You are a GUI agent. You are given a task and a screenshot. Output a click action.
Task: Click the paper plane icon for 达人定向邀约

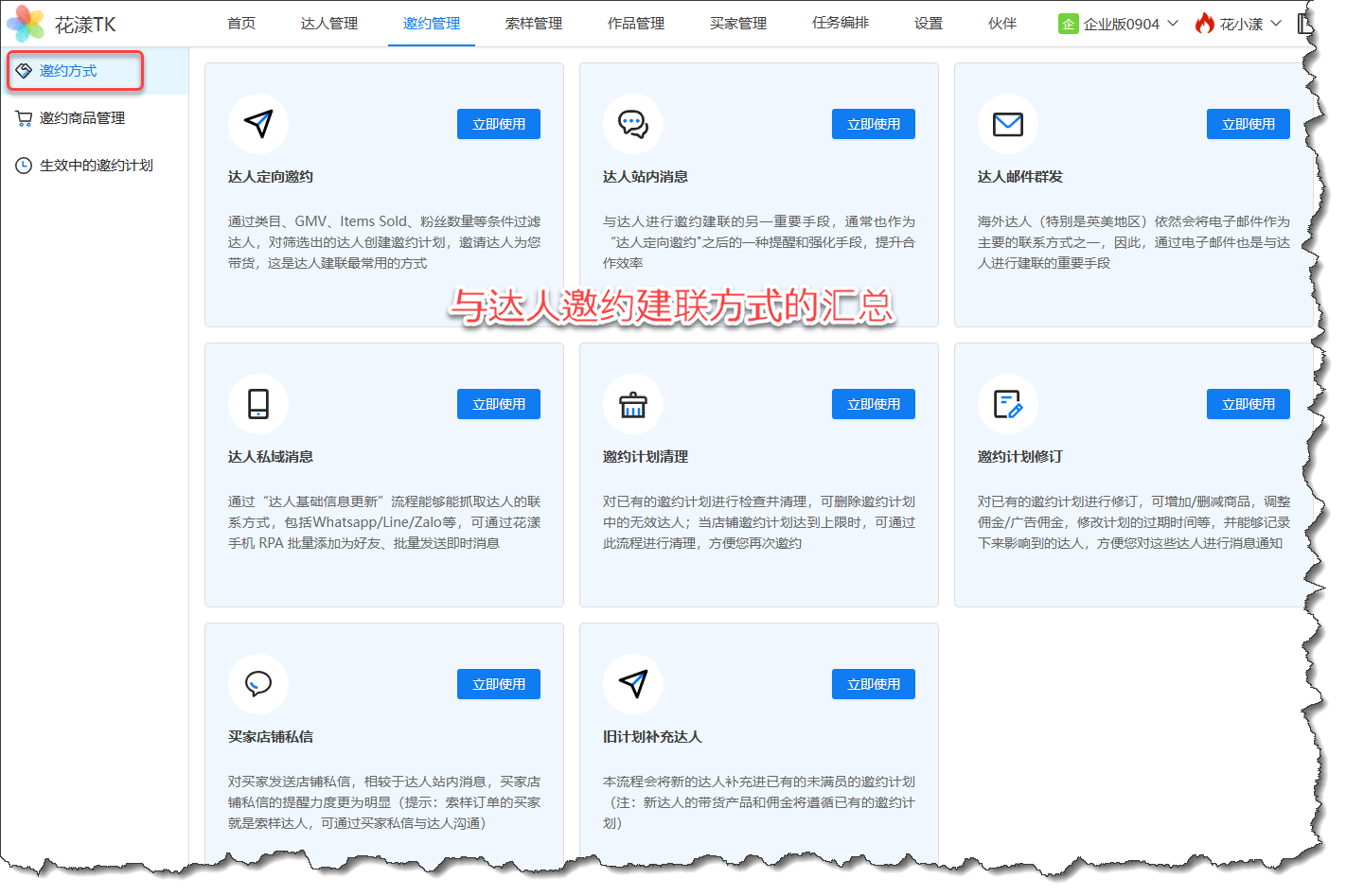pos(258,124)
